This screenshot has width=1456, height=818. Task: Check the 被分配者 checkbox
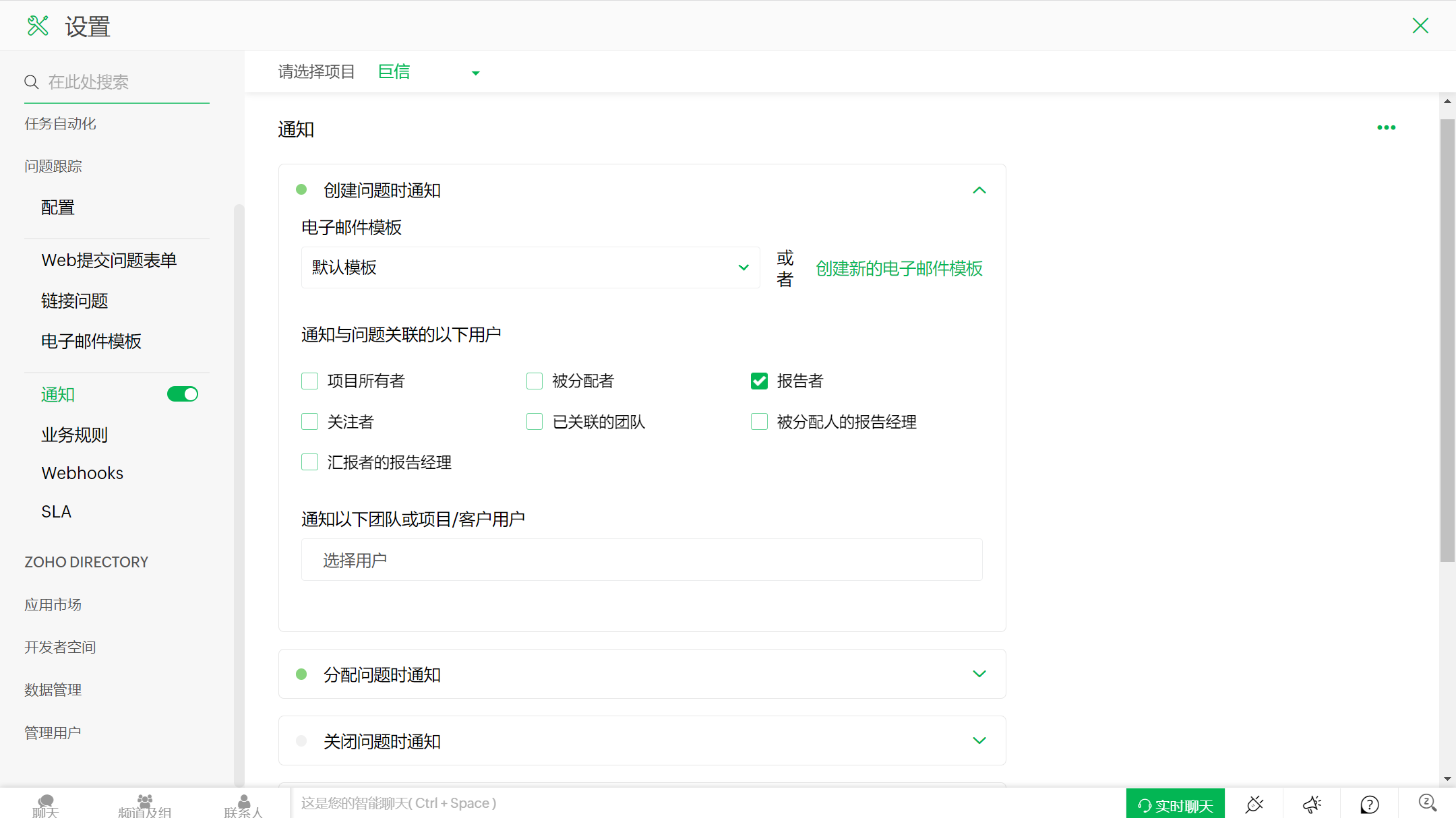tap(535, 381)
